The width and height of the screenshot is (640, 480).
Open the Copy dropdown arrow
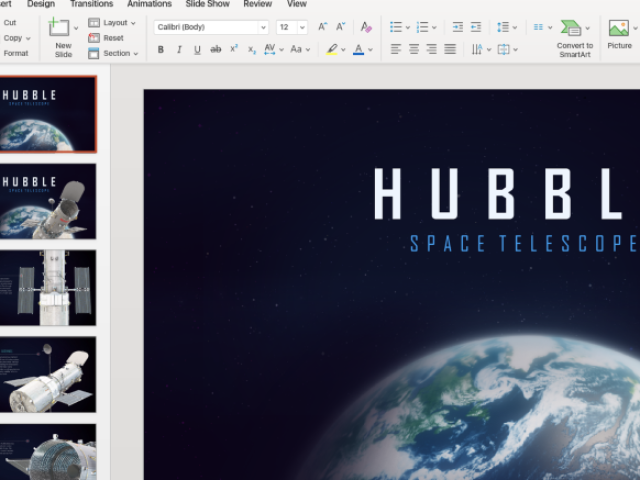(x=28, y=38)
